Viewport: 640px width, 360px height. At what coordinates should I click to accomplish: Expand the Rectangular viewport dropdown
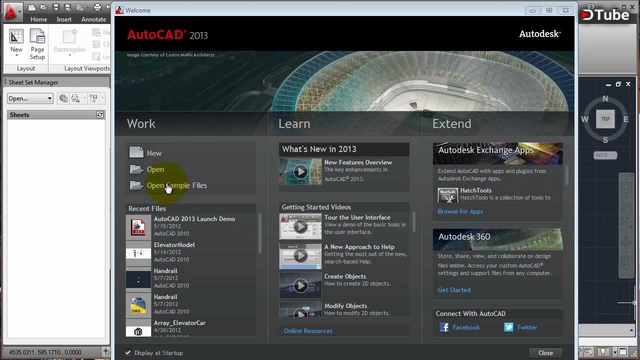point(70,56)
